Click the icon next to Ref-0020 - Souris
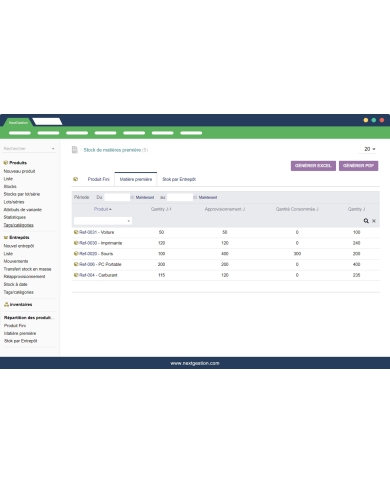Image resolution: width=390 pixels, height=484 pixels. click(x=76, y=254)
